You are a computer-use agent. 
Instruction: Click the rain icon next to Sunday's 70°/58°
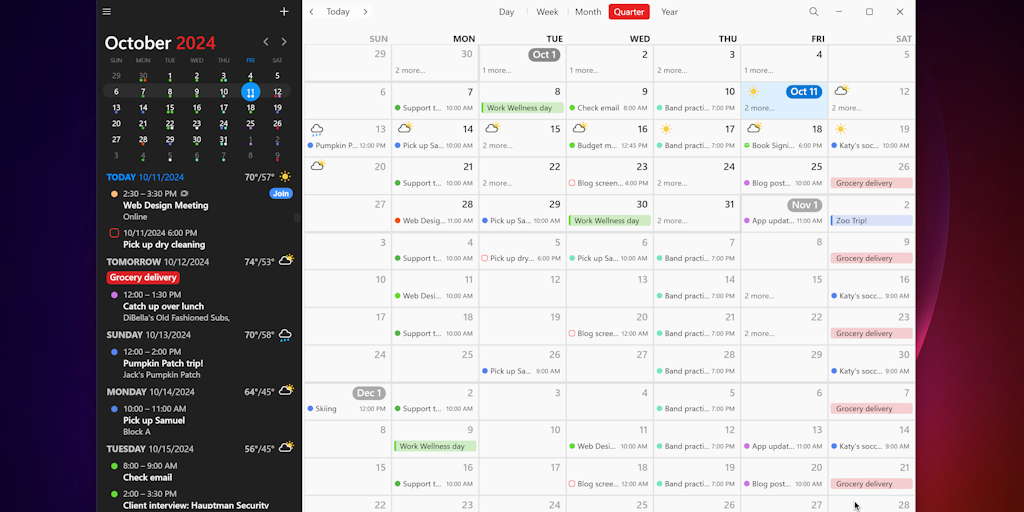[x=285, y=336]
